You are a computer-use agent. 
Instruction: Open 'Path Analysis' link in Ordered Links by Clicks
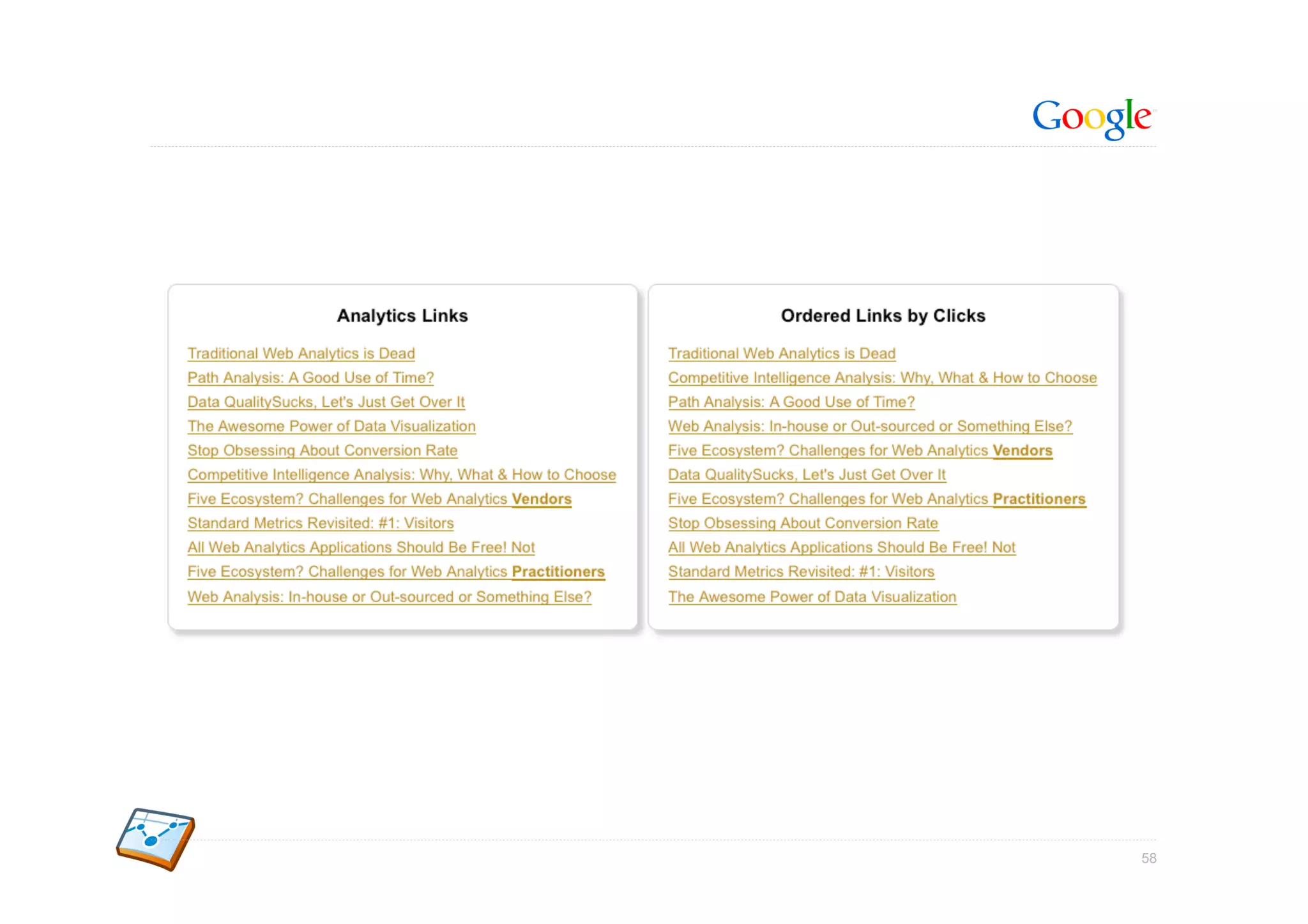[791, 402]
